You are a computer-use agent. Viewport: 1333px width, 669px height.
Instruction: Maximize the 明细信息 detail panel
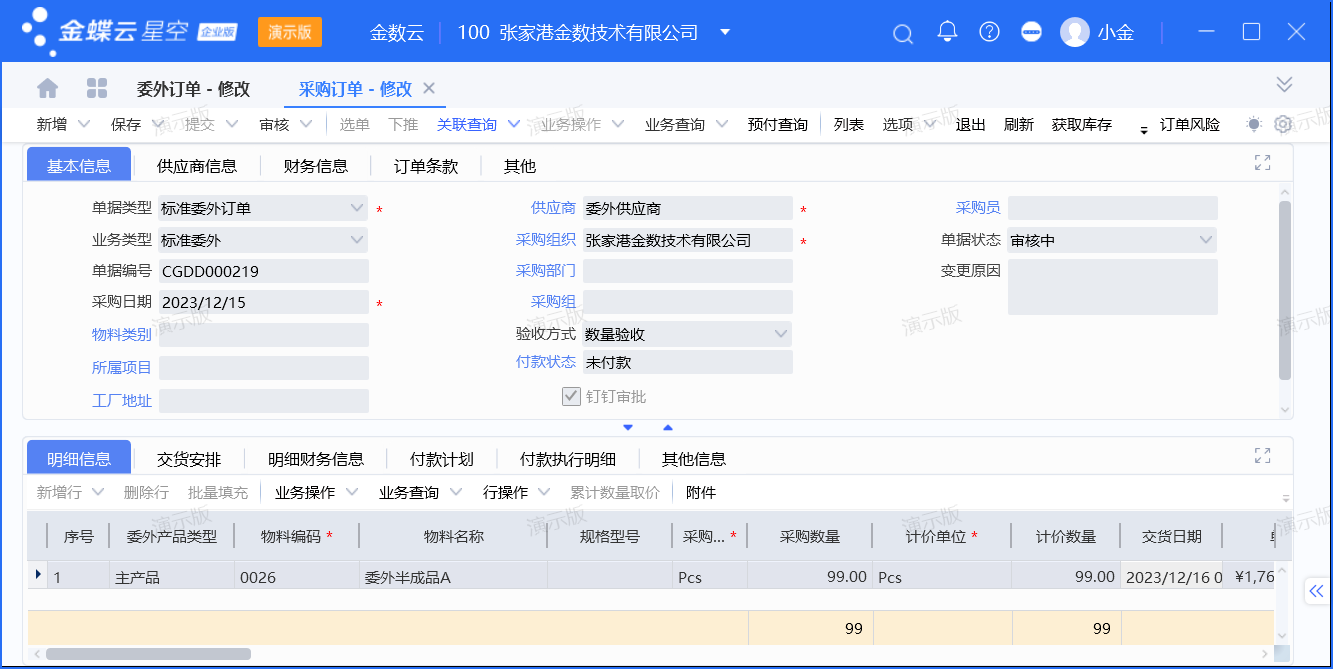[x=1262, y=456]
